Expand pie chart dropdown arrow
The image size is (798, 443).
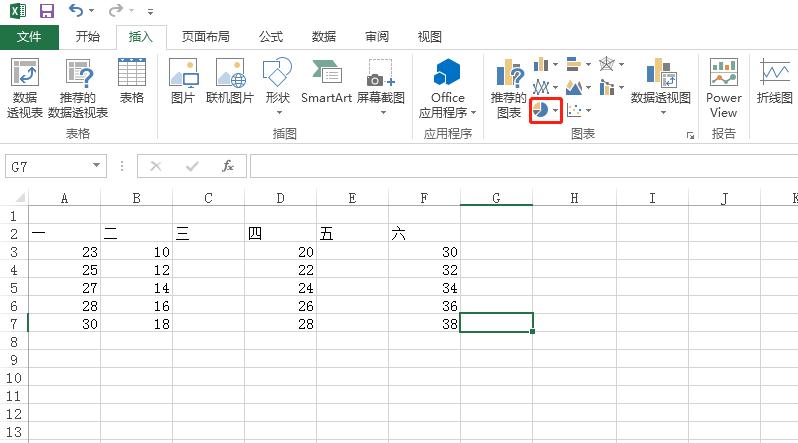[555, 110]
